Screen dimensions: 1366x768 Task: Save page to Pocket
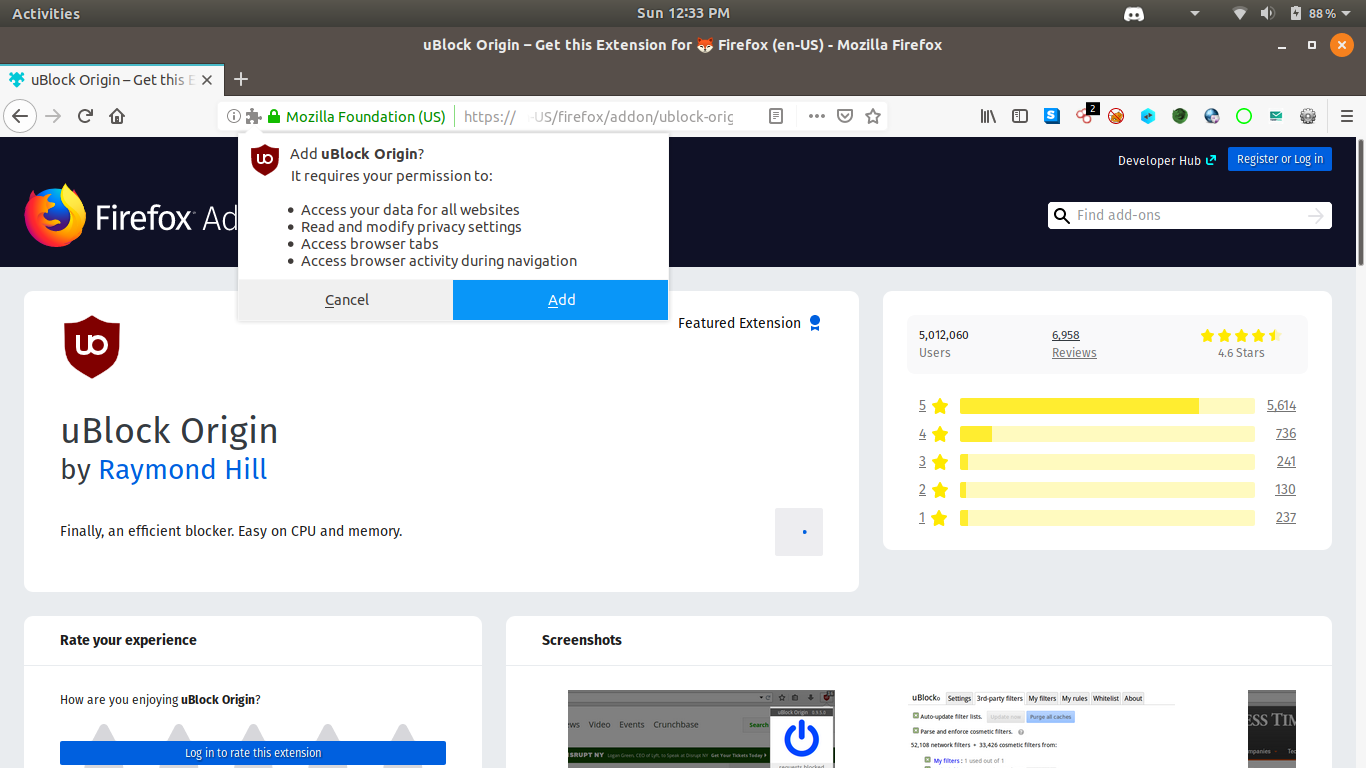click(845, 116)
